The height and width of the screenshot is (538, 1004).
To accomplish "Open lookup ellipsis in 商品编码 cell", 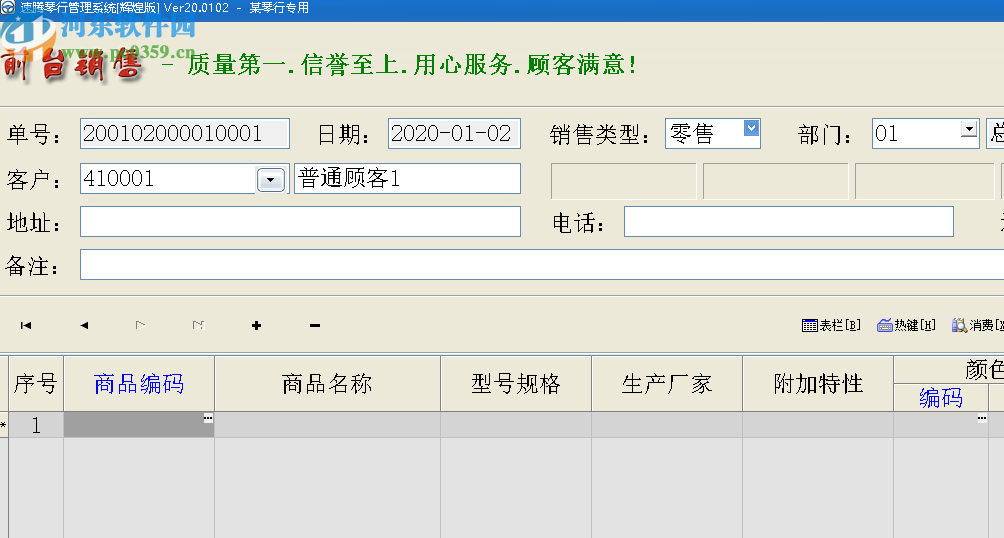I will coord(208,418).
